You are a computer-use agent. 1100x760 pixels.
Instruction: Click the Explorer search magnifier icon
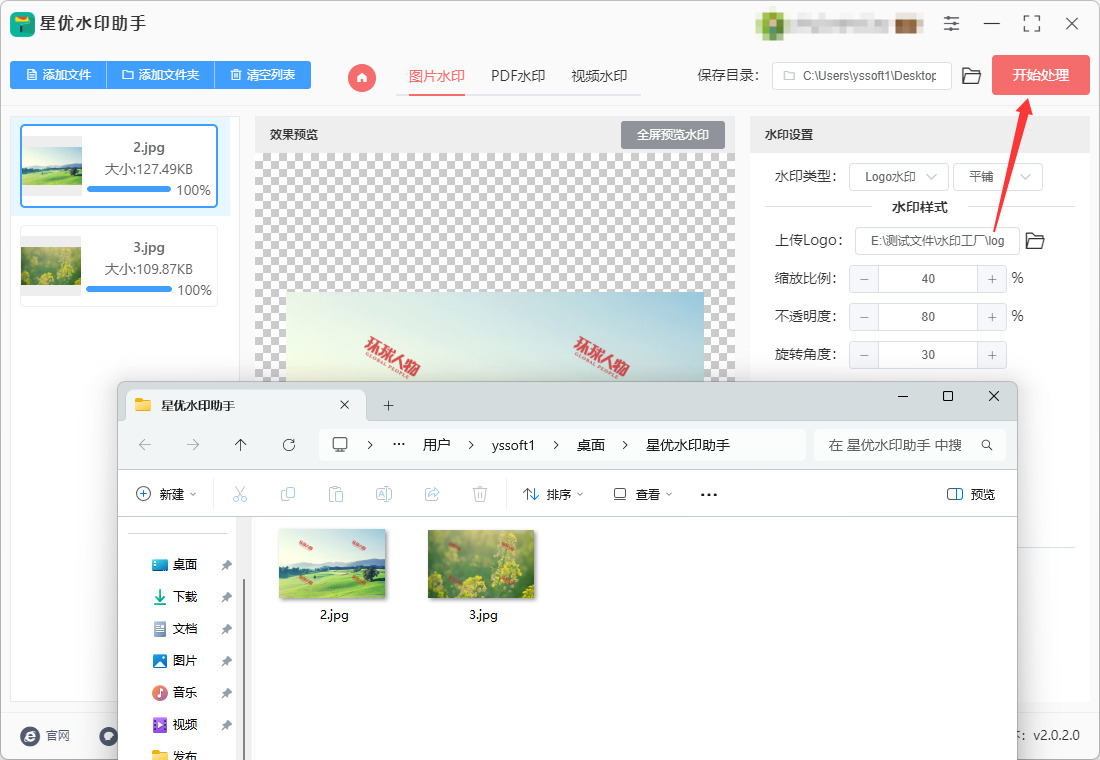tap(987, 445)
